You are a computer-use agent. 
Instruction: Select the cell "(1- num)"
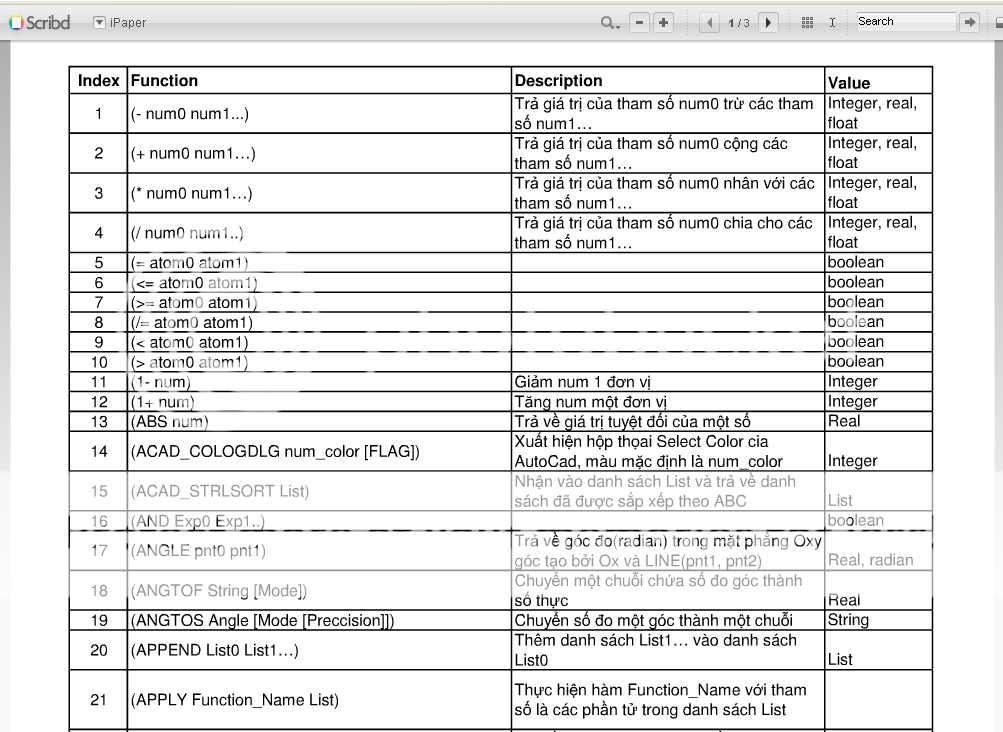point(319,382)
